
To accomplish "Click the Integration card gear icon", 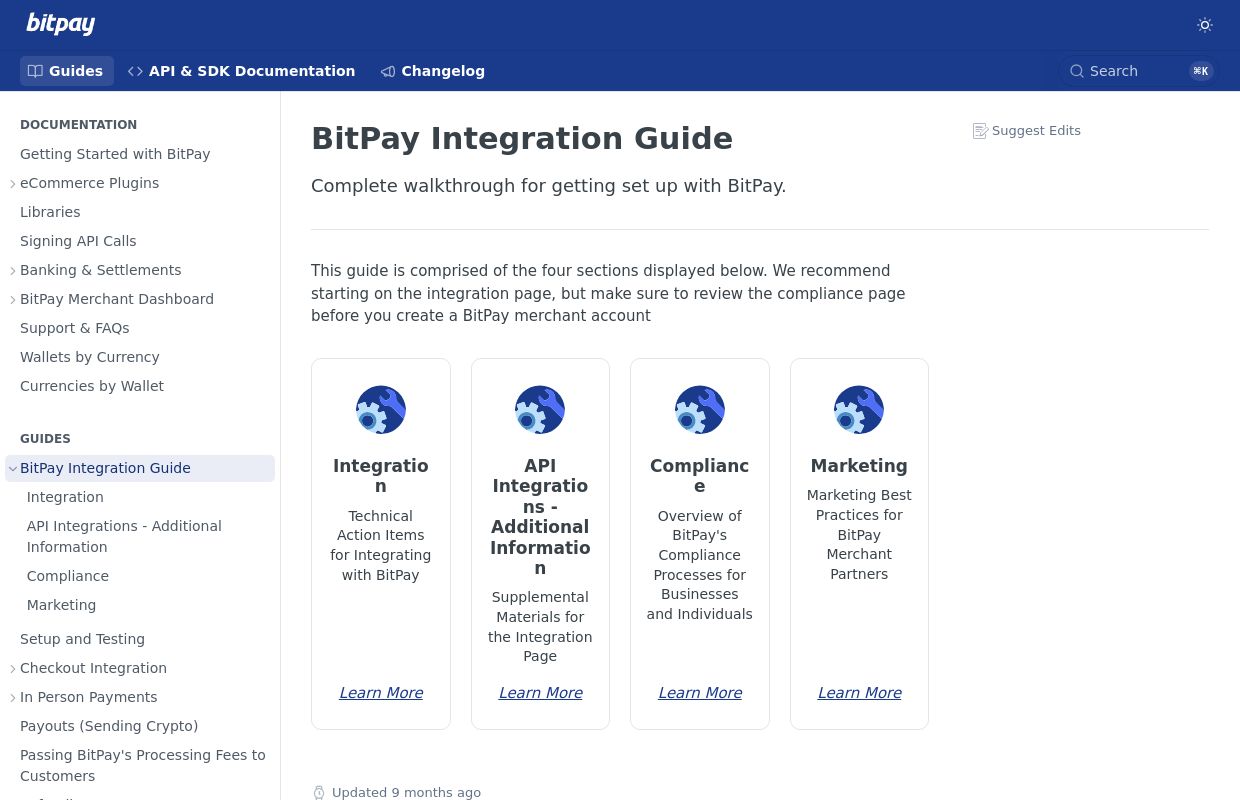I will click(381, 410).
